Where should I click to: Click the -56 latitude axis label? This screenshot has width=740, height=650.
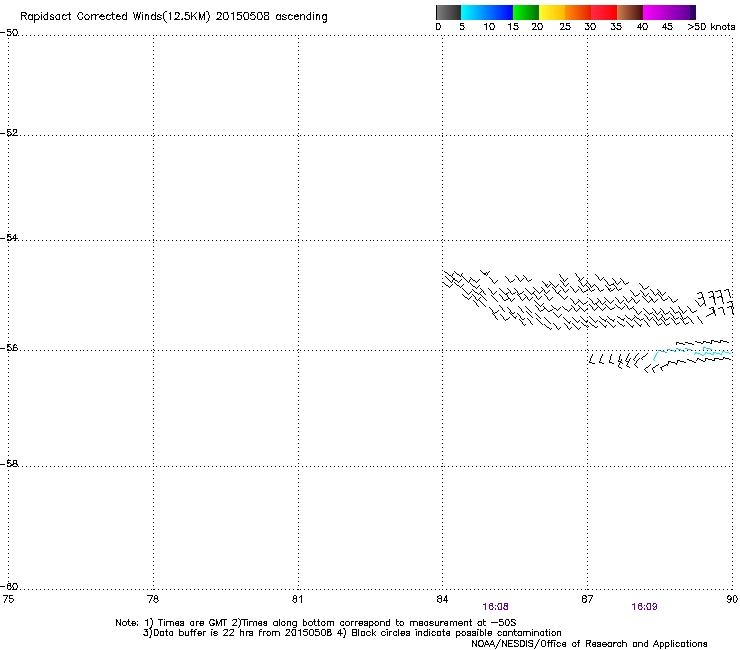pos(9,347)
